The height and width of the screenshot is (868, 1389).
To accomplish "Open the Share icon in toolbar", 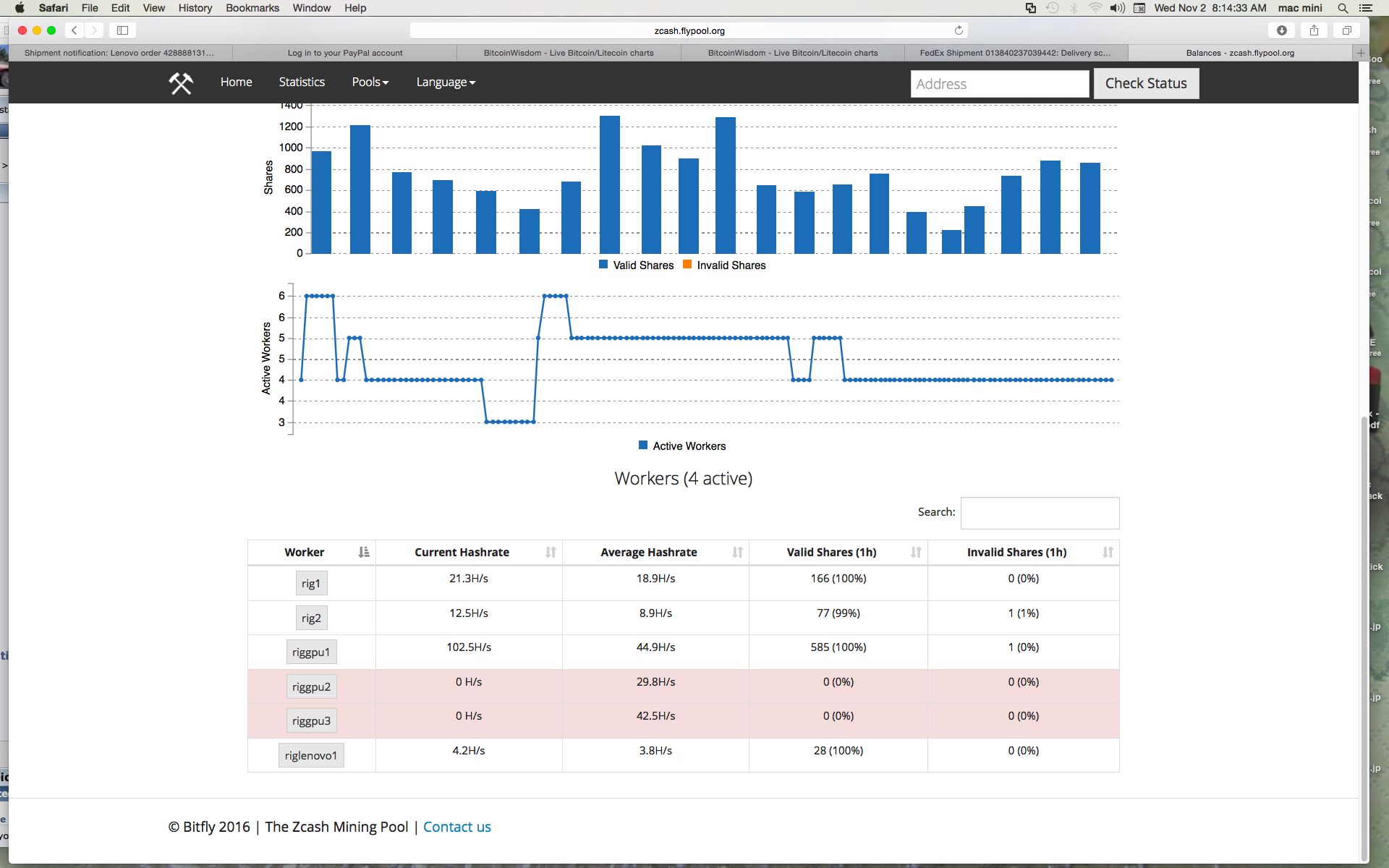I will [1314, 30].
